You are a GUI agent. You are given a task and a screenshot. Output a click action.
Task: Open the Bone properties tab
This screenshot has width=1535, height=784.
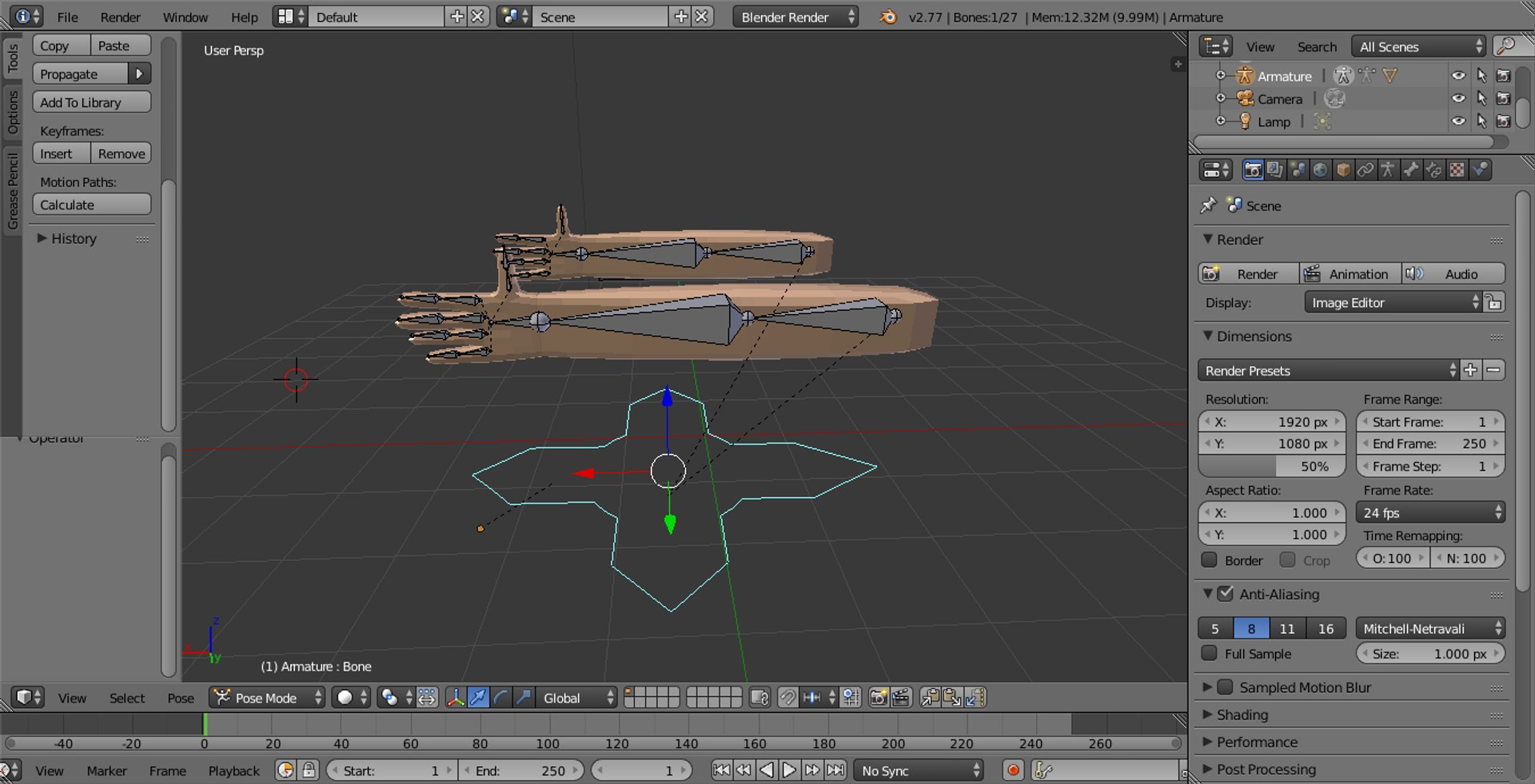pyautogui.click(x=1411, y=169)
